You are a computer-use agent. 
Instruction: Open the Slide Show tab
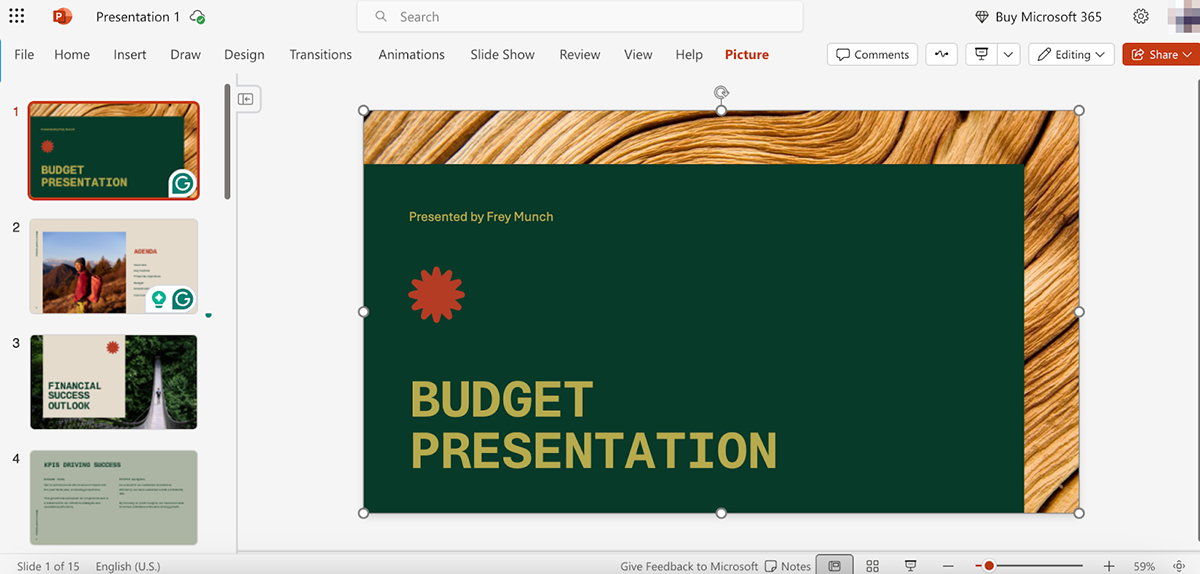(x=503, y=55)
